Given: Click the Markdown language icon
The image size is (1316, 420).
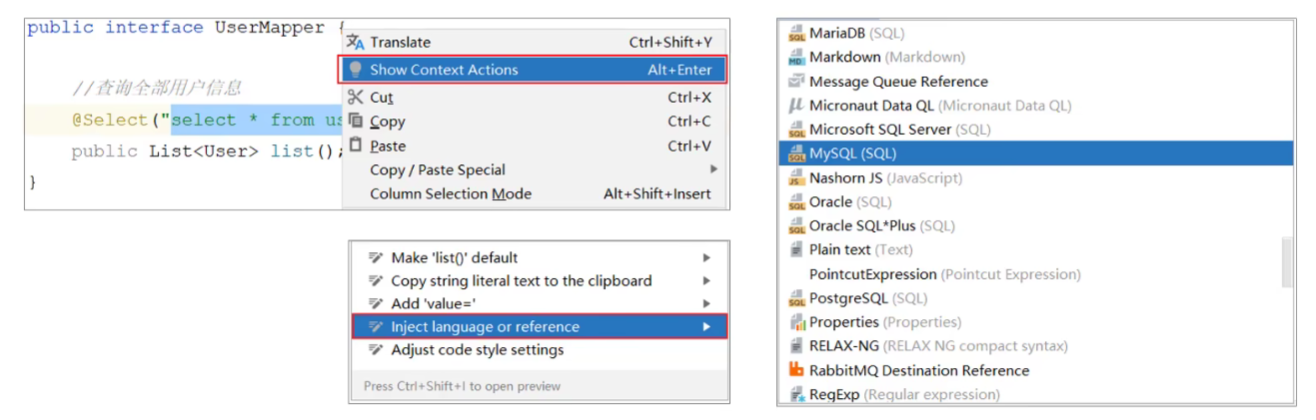Looking at the screenshot, I should [796, 57].
